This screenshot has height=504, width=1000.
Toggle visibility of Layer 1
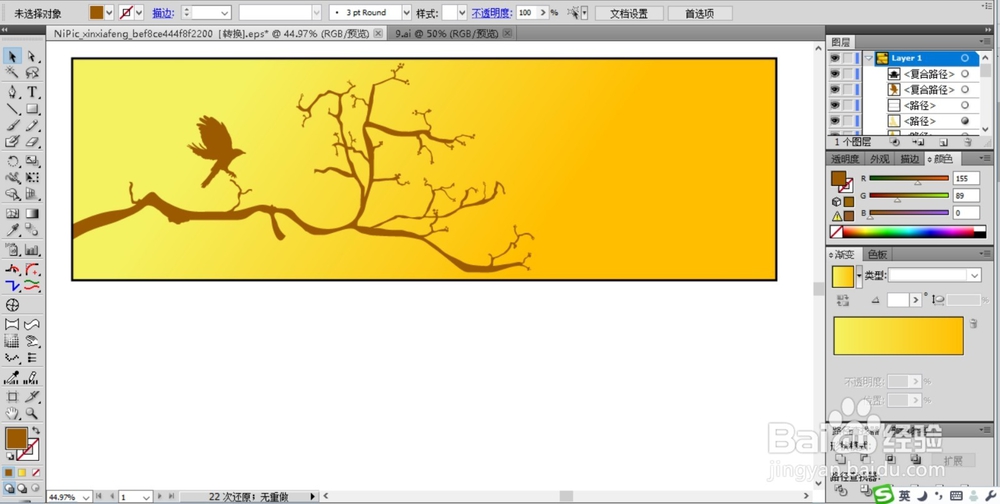835,58
